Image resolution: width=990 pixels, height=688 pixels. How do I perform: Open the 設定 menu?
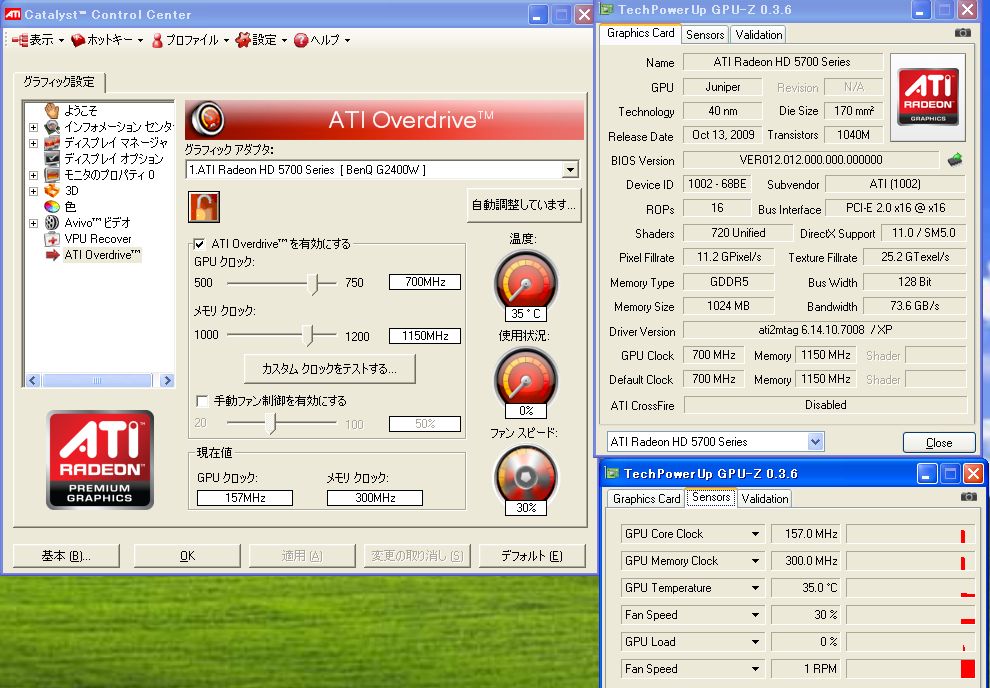tap(261, 40)
